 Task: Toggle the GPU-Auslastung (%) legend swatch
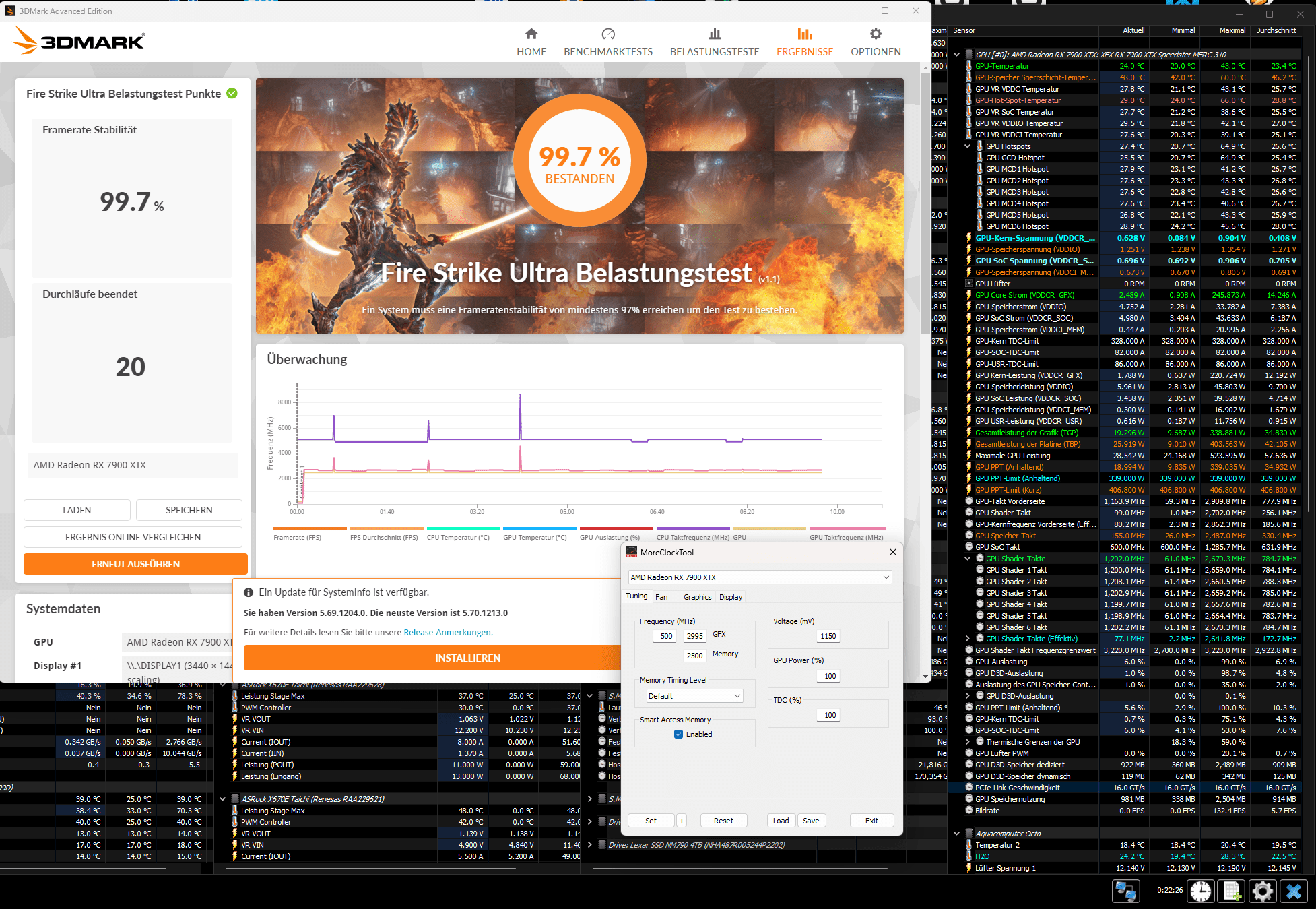click(x=616, y=528)
